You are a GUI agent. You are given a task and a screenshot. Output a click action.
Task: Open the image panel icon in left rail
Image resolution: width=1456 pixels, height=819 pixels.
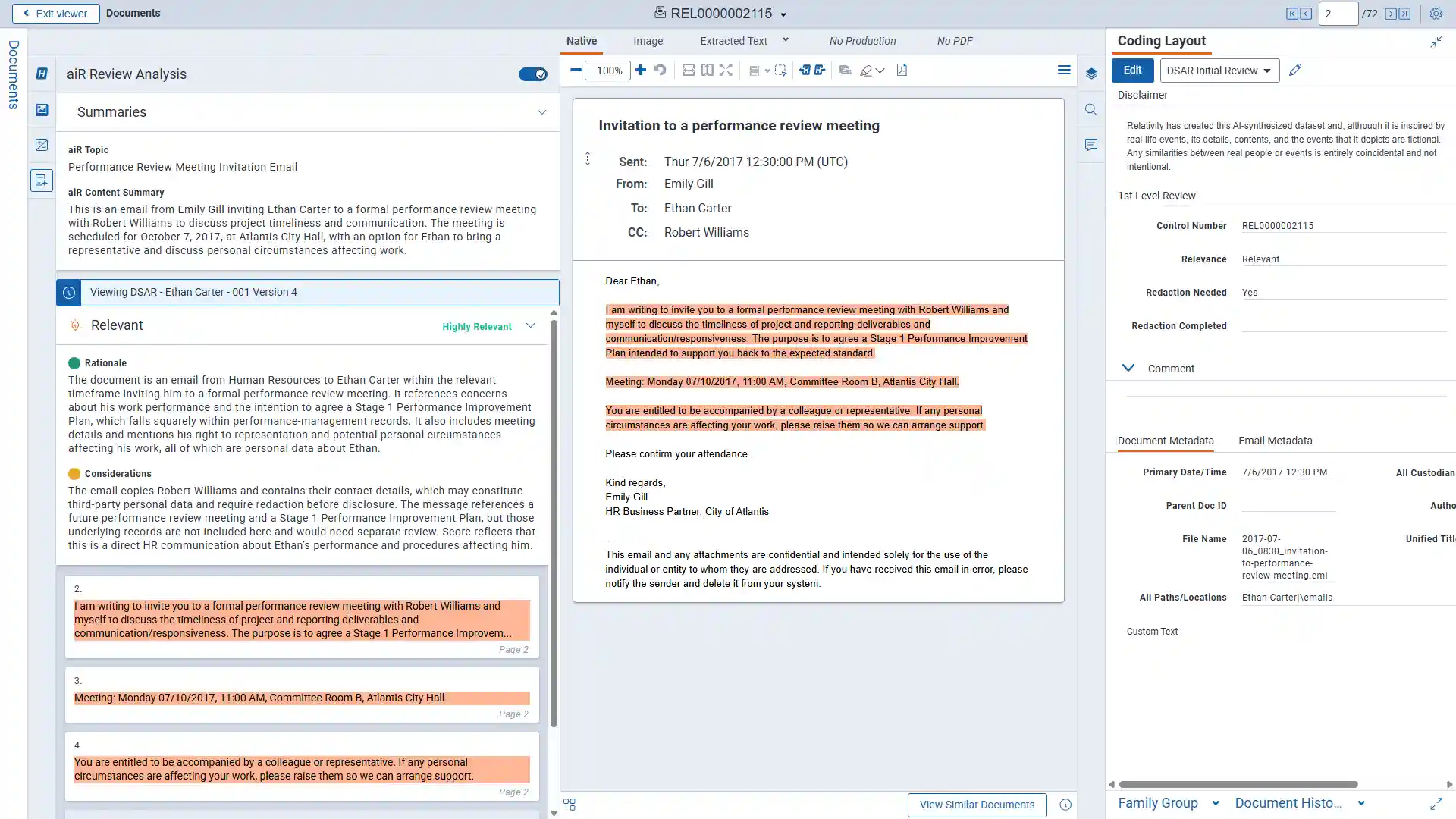42,110
